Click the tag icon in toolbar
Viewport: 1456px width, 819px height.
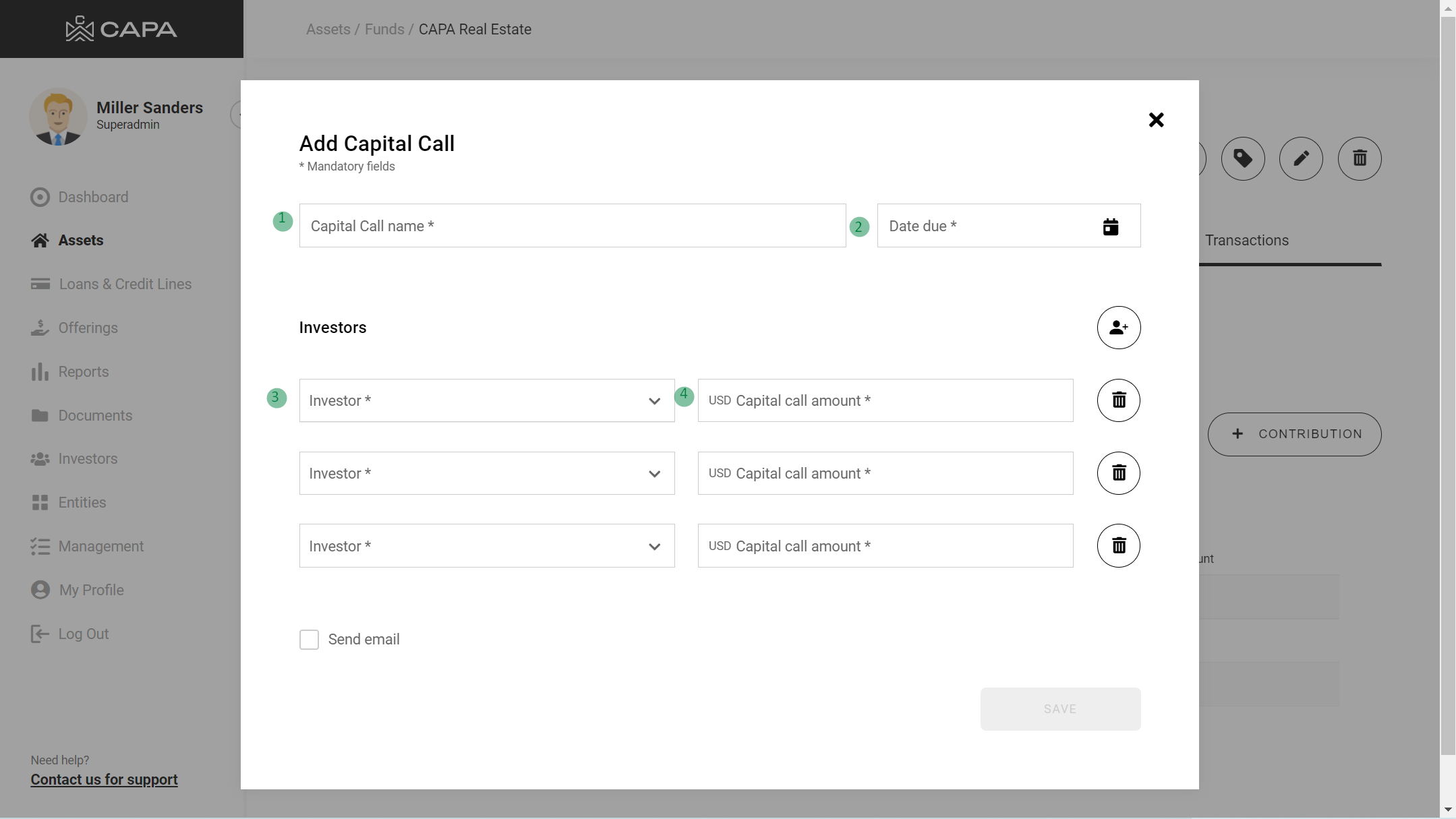point(1242,159)
